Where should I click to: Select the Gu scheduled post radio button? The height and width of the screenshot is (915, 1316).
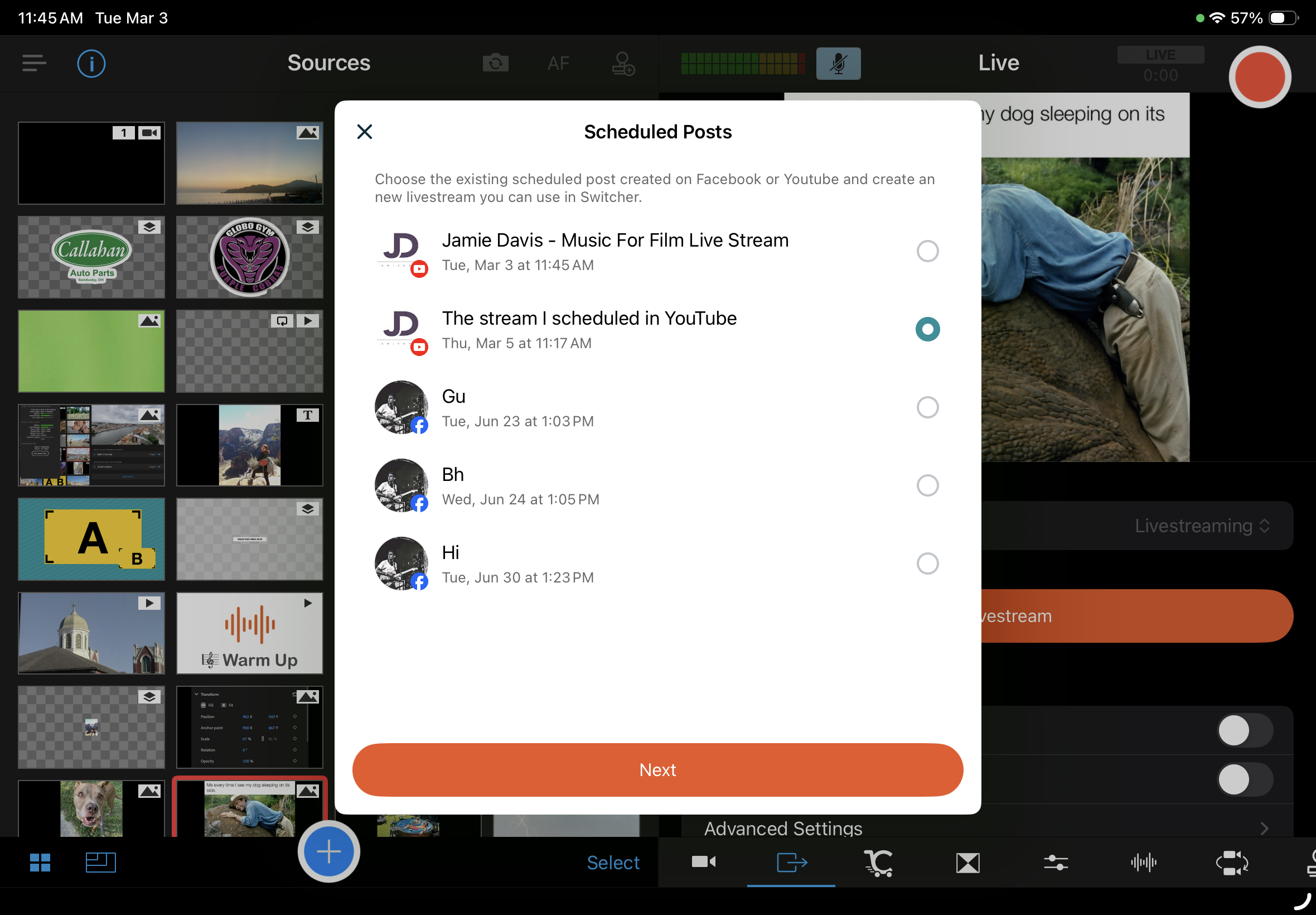point(927,408)
